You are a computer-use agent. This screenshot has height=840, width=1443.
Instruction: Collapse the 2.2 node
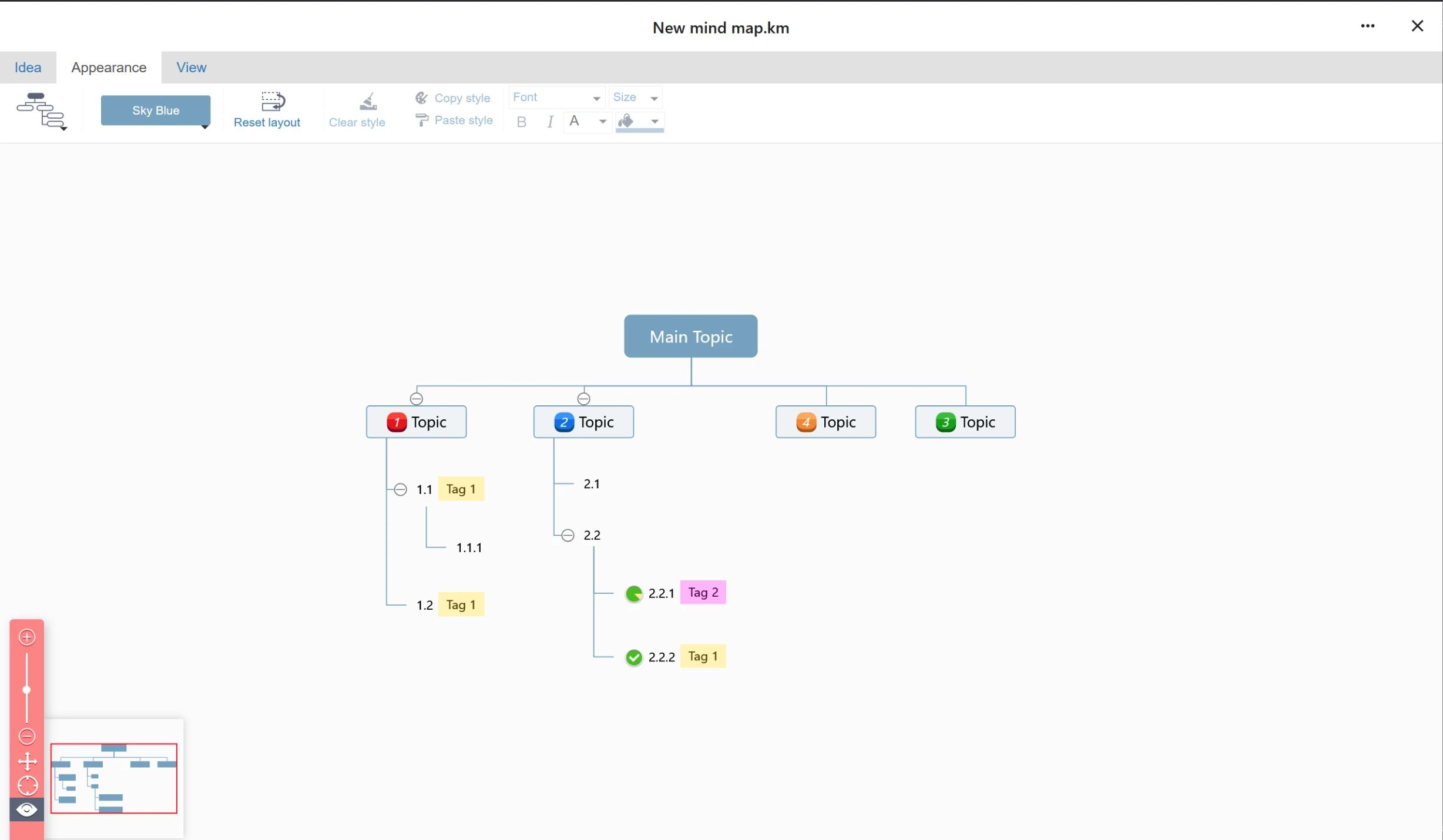click(x=568, y=535)
